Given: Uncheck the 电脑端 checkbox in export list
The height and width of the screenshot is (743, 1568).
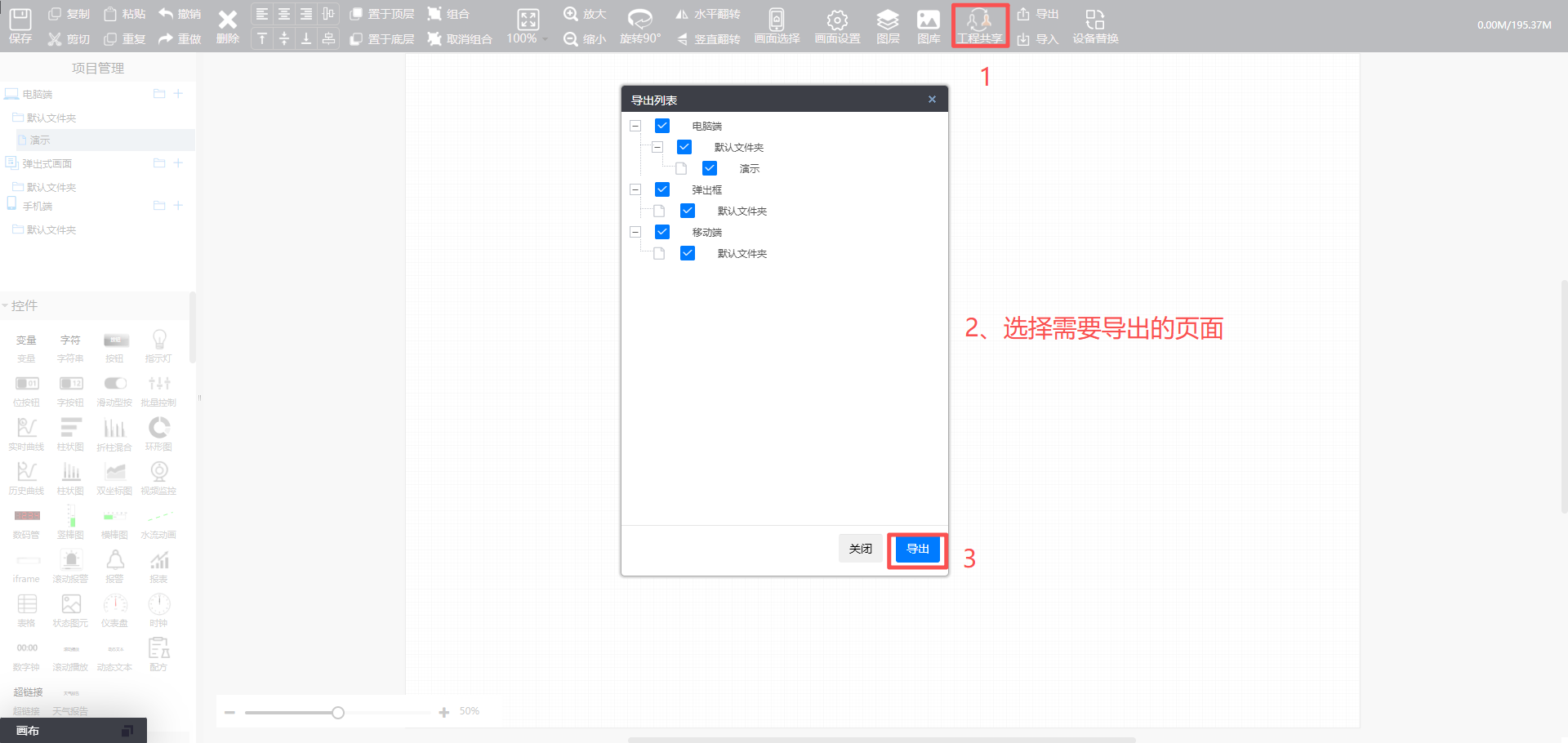Looking at the screenshot, I should point(662,126).
